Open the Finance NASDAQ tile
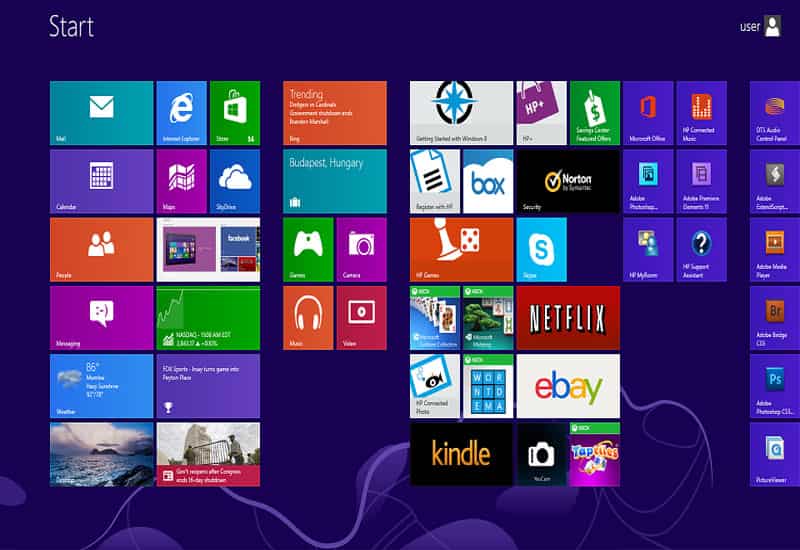Image resolution: width=800 pixels, height=550 pixels. pos(208,318)
